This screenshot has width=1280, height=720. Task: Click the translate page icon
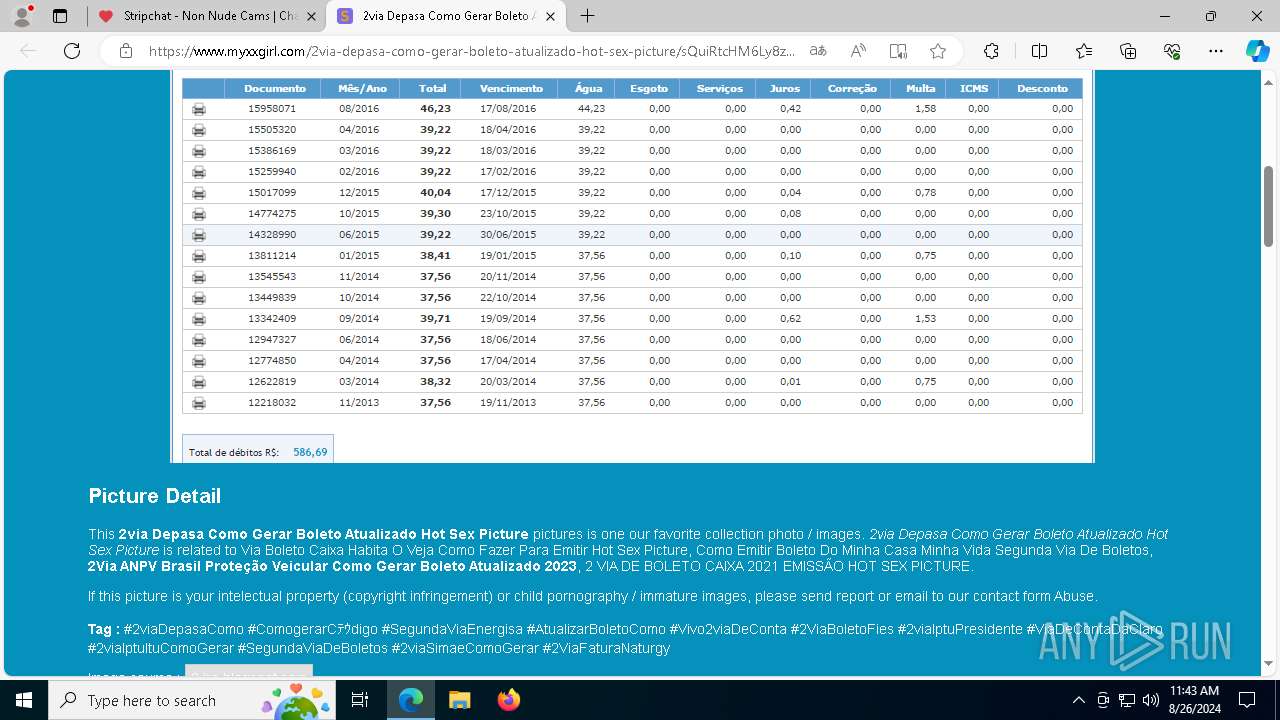(818, 51)
